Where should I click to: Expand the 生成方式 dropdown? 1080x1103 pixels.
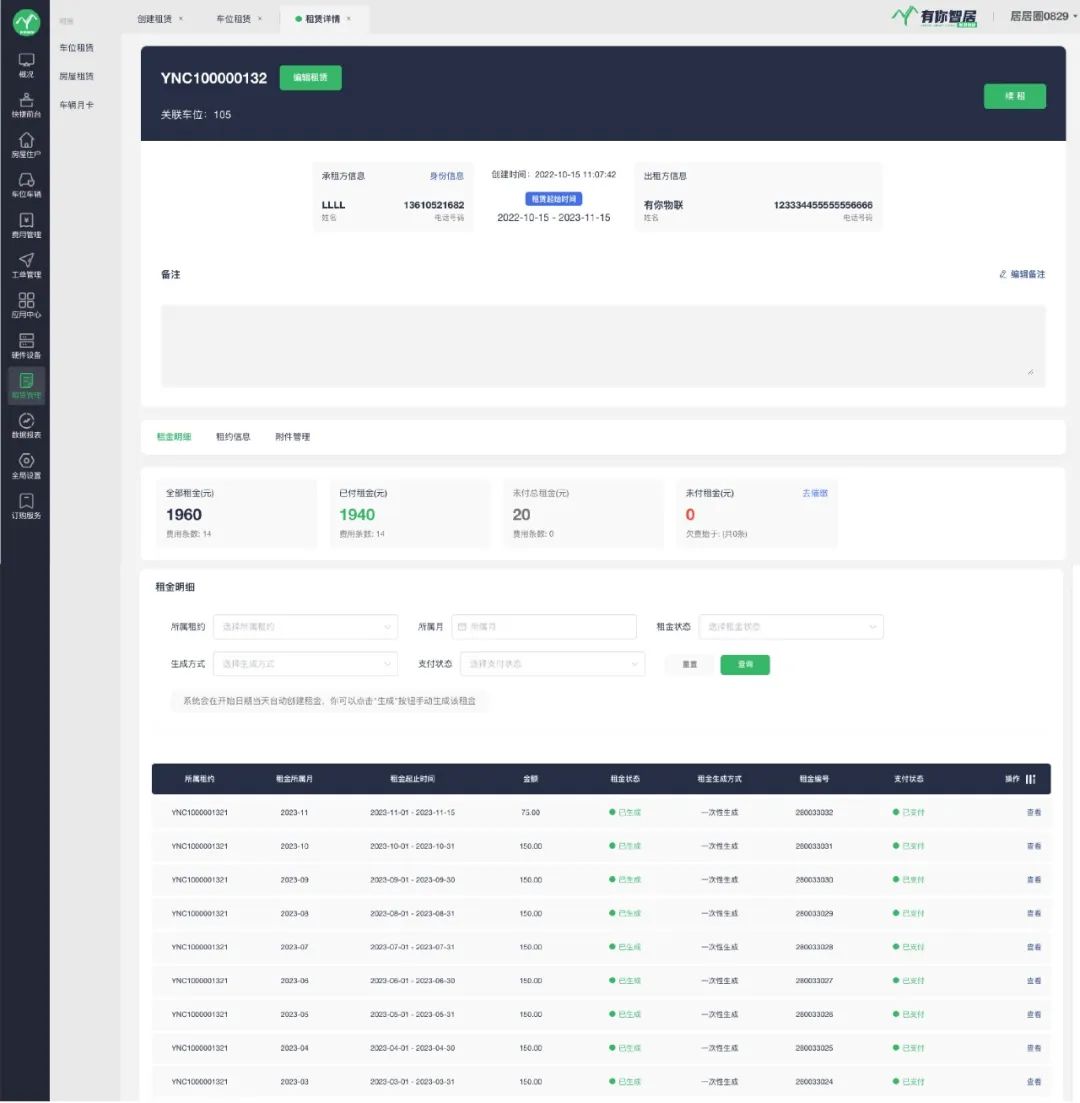[305, 664]
